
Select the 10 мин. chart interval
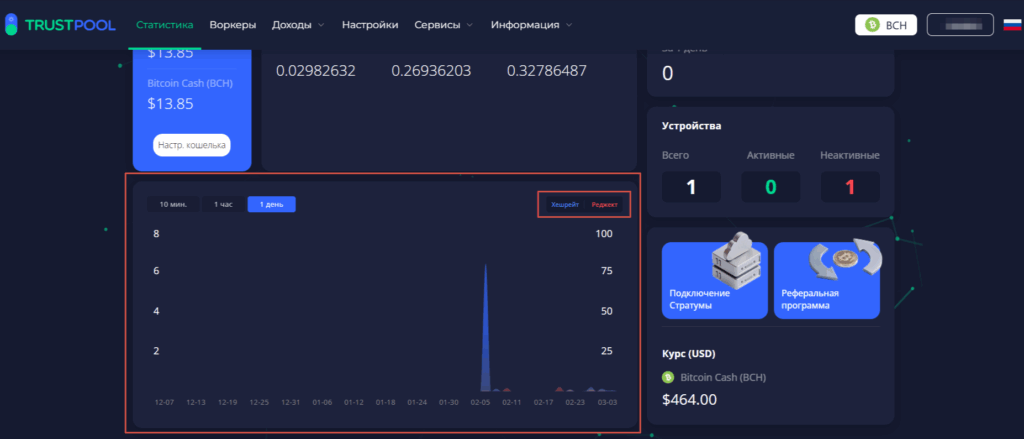coord(173,204)
